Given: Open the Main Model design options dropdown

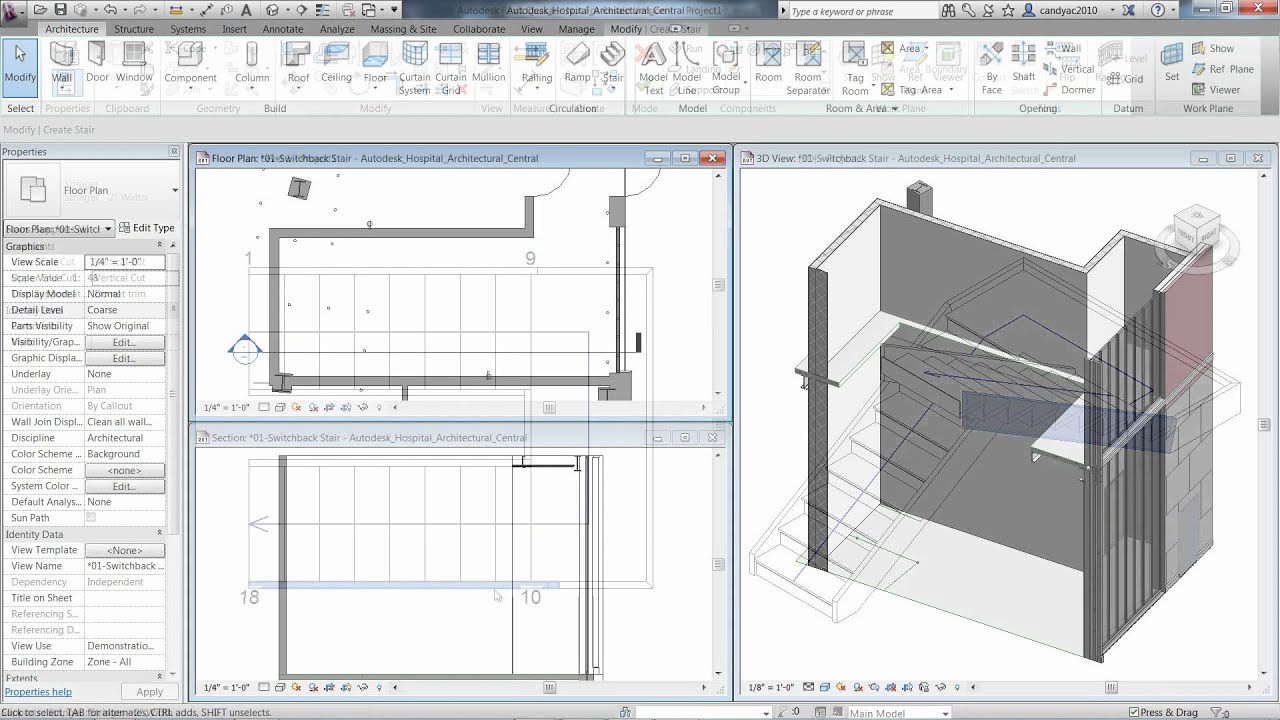Looking at the screenshot, I should (x=946, y=713).
